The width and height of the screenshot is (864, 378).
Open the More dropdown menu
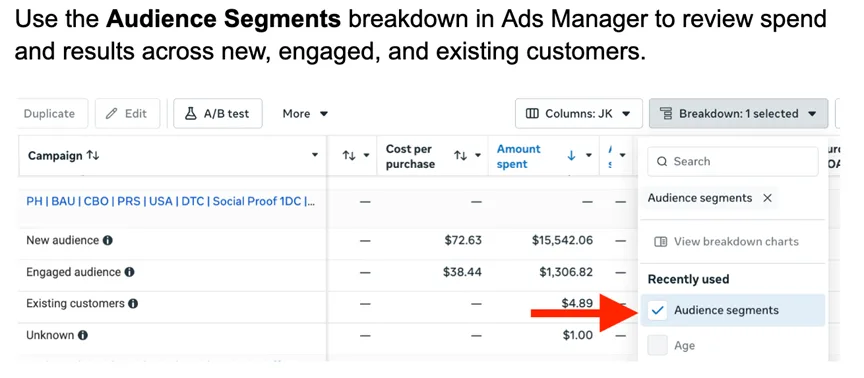tap(305, 114)
